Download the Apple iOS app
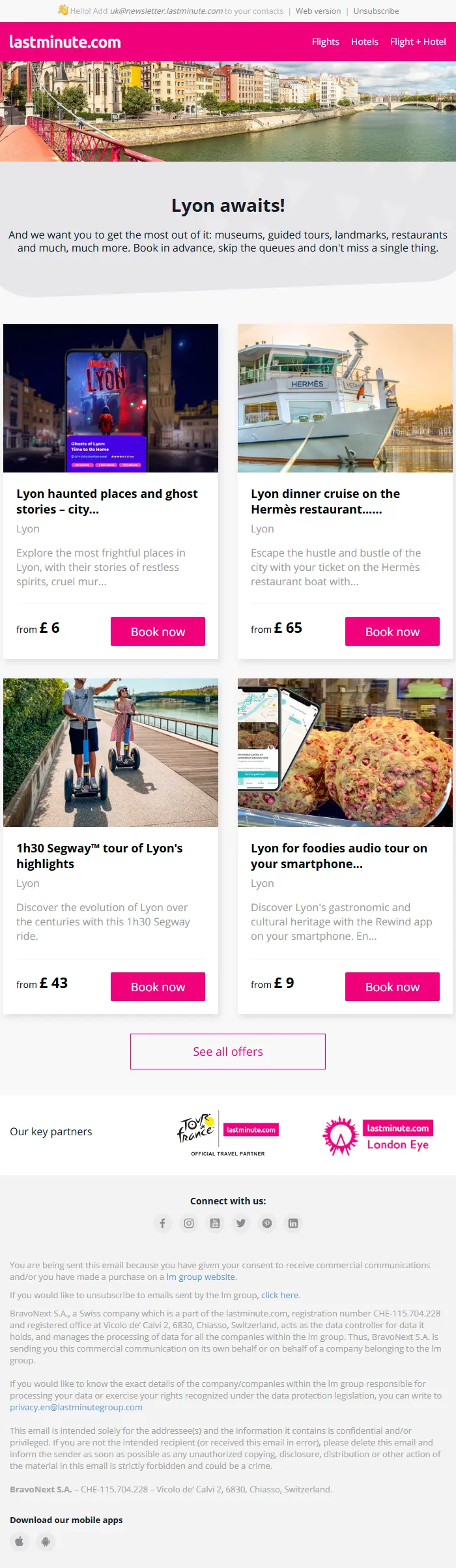 [20, 1541]
